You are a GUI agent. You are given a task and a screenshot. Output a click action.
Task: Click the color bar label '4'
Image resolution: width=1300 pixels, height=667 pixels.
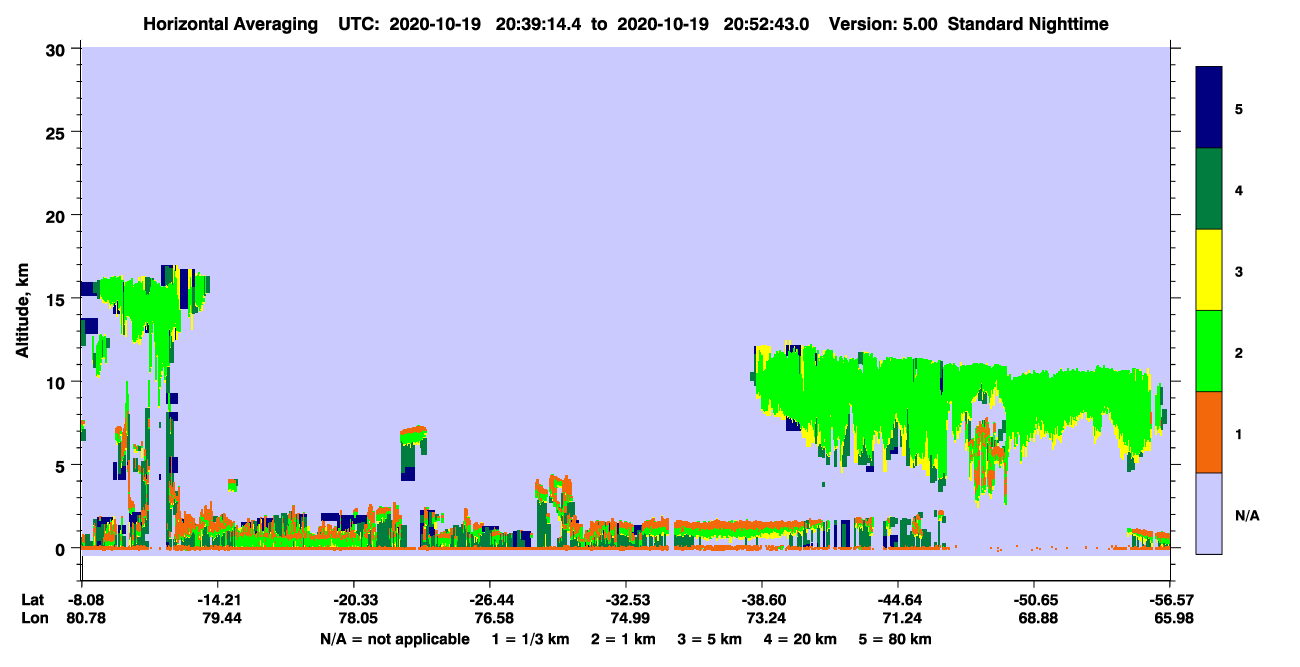pos(1239,189)
